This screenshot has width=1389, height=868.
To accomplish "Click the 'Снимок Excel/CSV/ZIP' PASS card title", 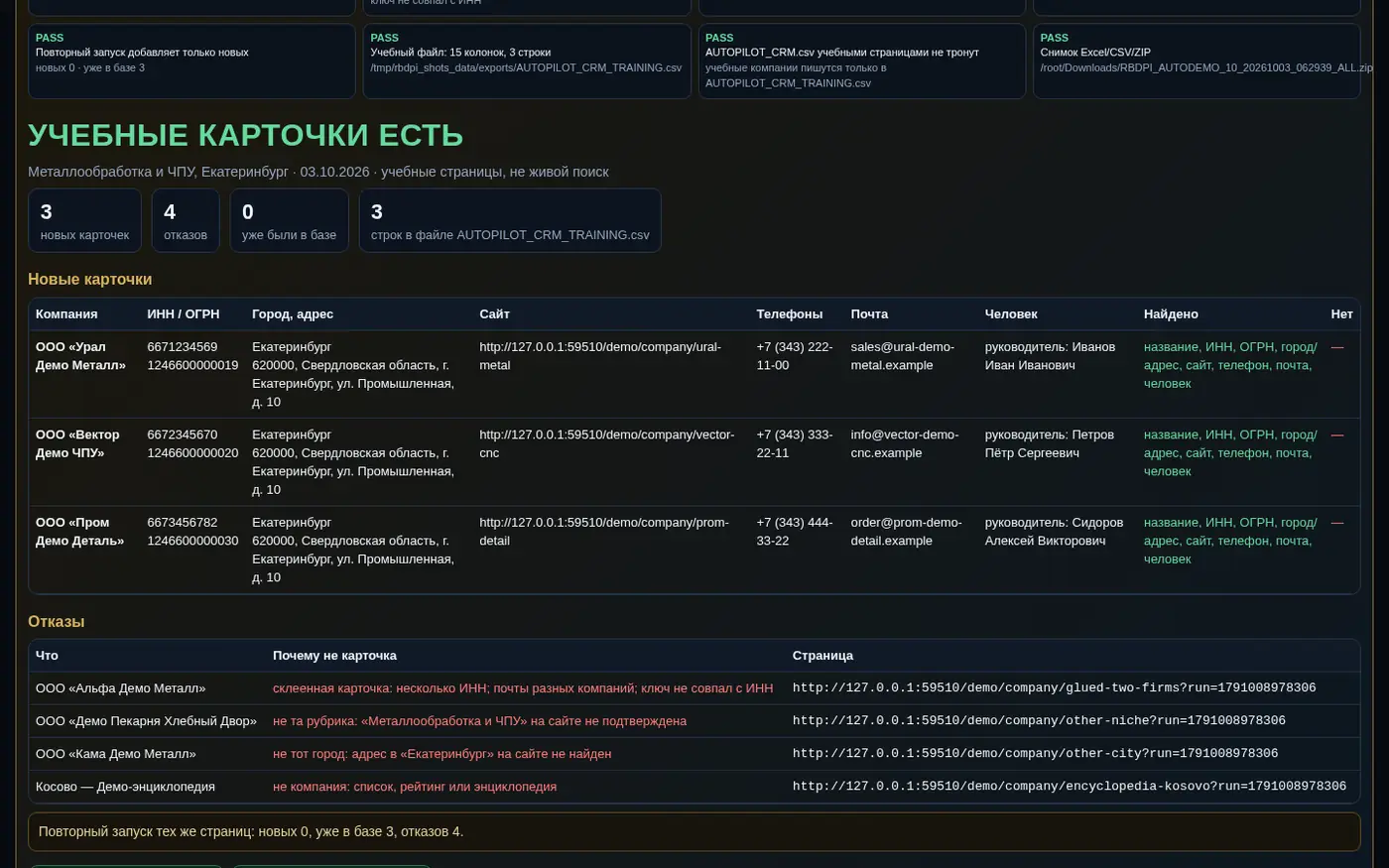I will pyautogui.click(x=1095, y=53).
